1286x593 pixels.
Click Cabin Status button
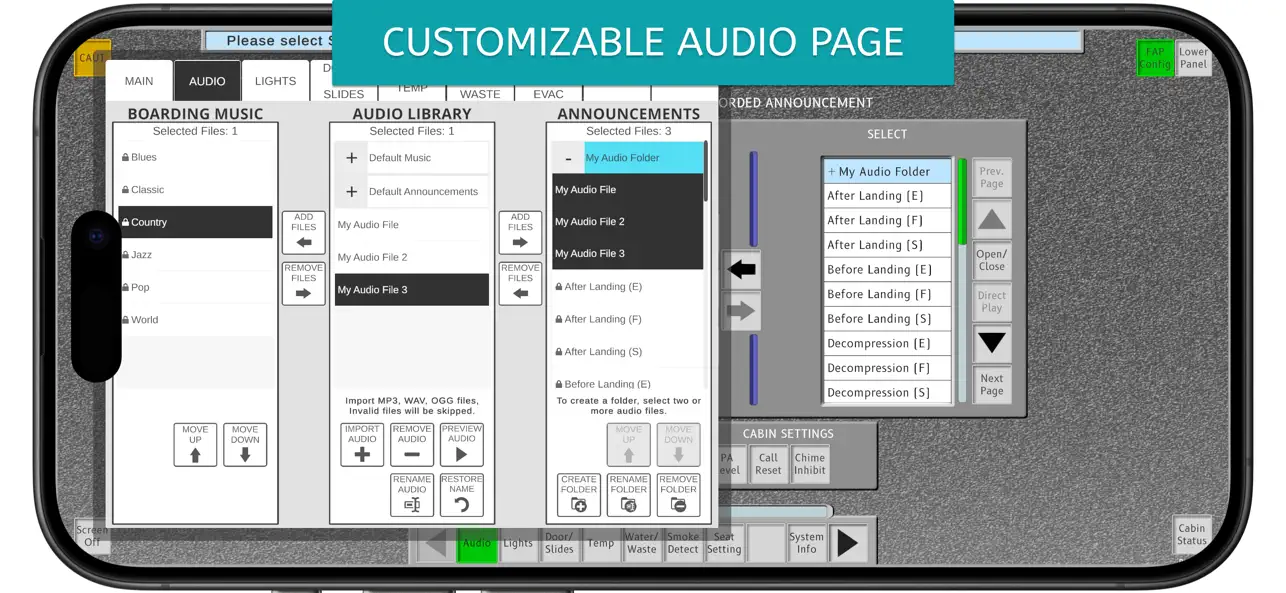coord(1191,535)
